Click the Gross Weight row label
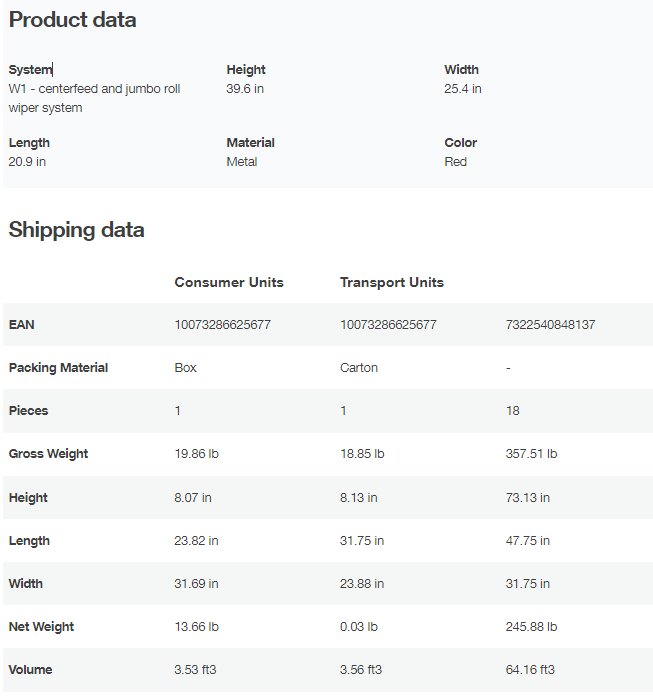The height and width of the screenshot is (697, 653). click(x=48, y=454)
